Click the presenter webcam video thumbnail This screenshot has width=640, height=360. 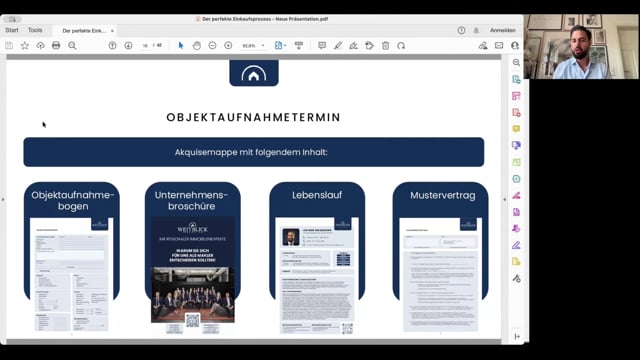[x=581, y=47]
